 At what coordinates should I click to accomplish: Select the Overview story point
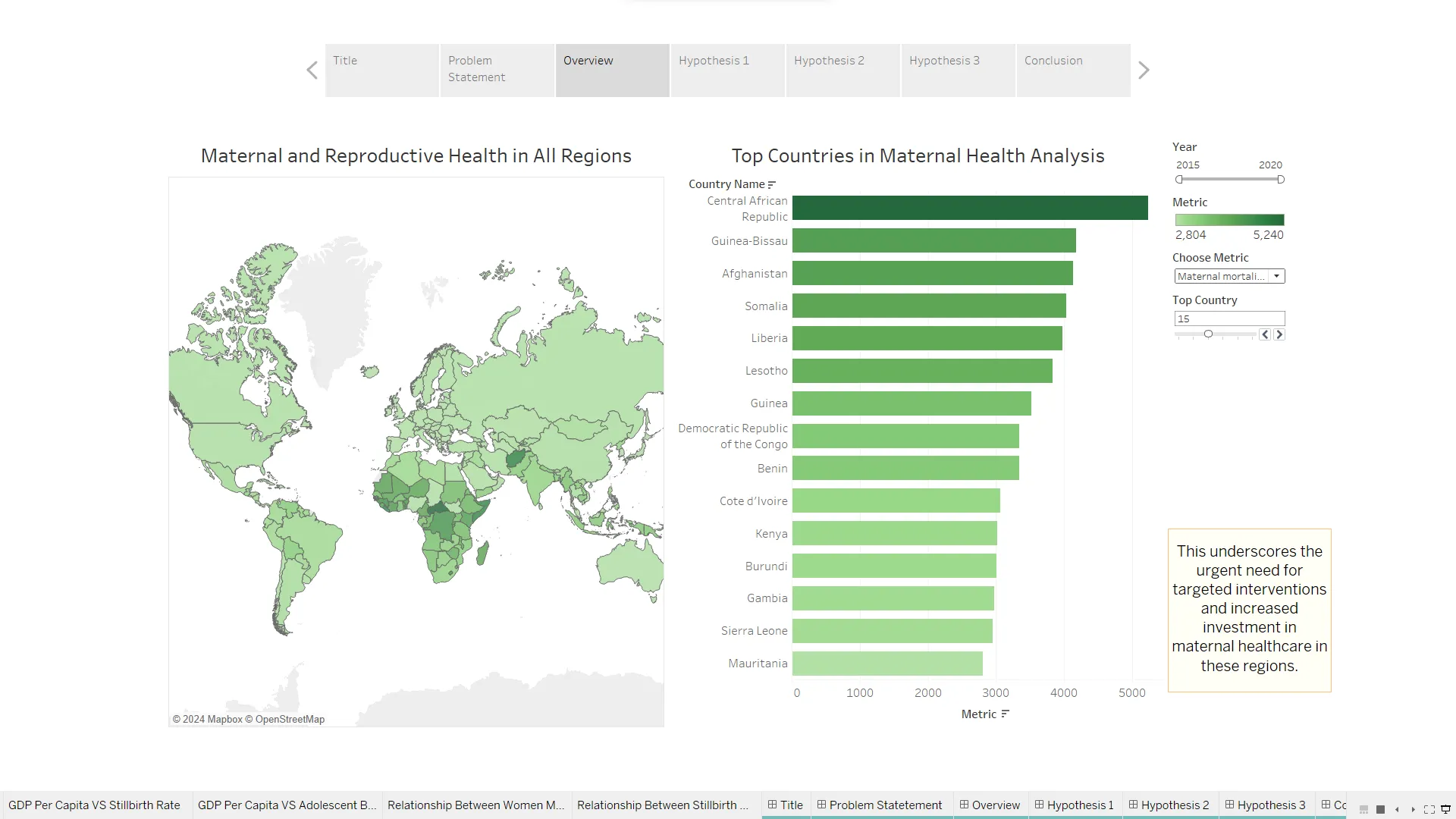(x=613, y=71)
